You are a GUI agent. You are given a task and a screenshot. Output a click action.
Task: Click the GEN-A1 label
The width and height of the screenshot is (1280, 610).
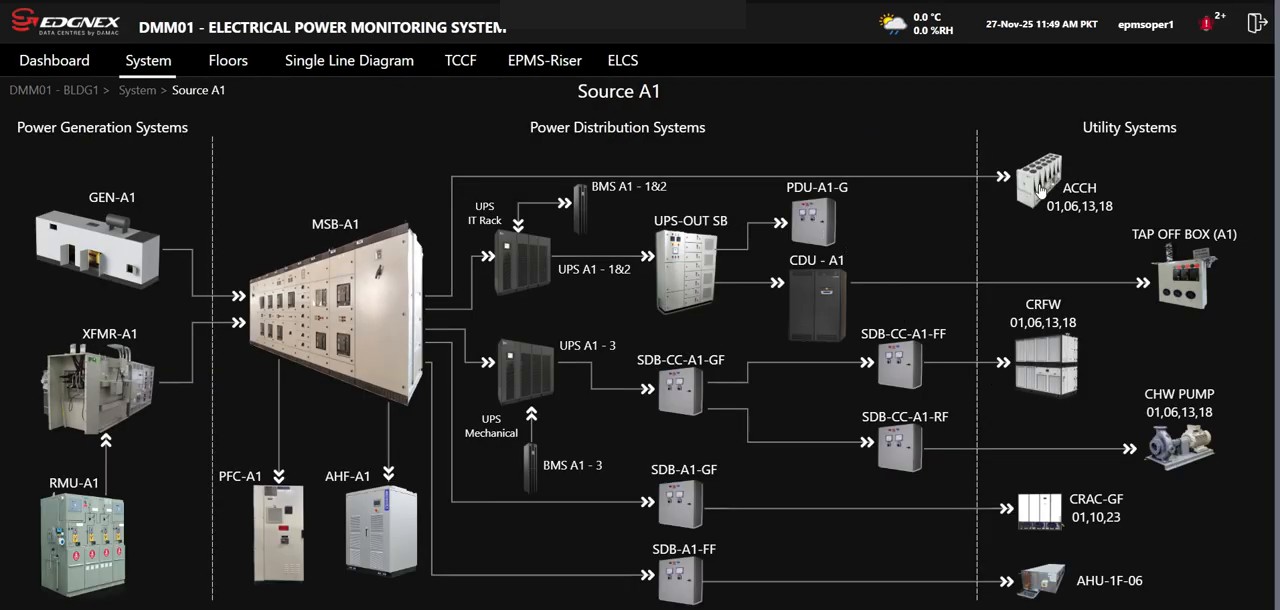pos(112,197)
